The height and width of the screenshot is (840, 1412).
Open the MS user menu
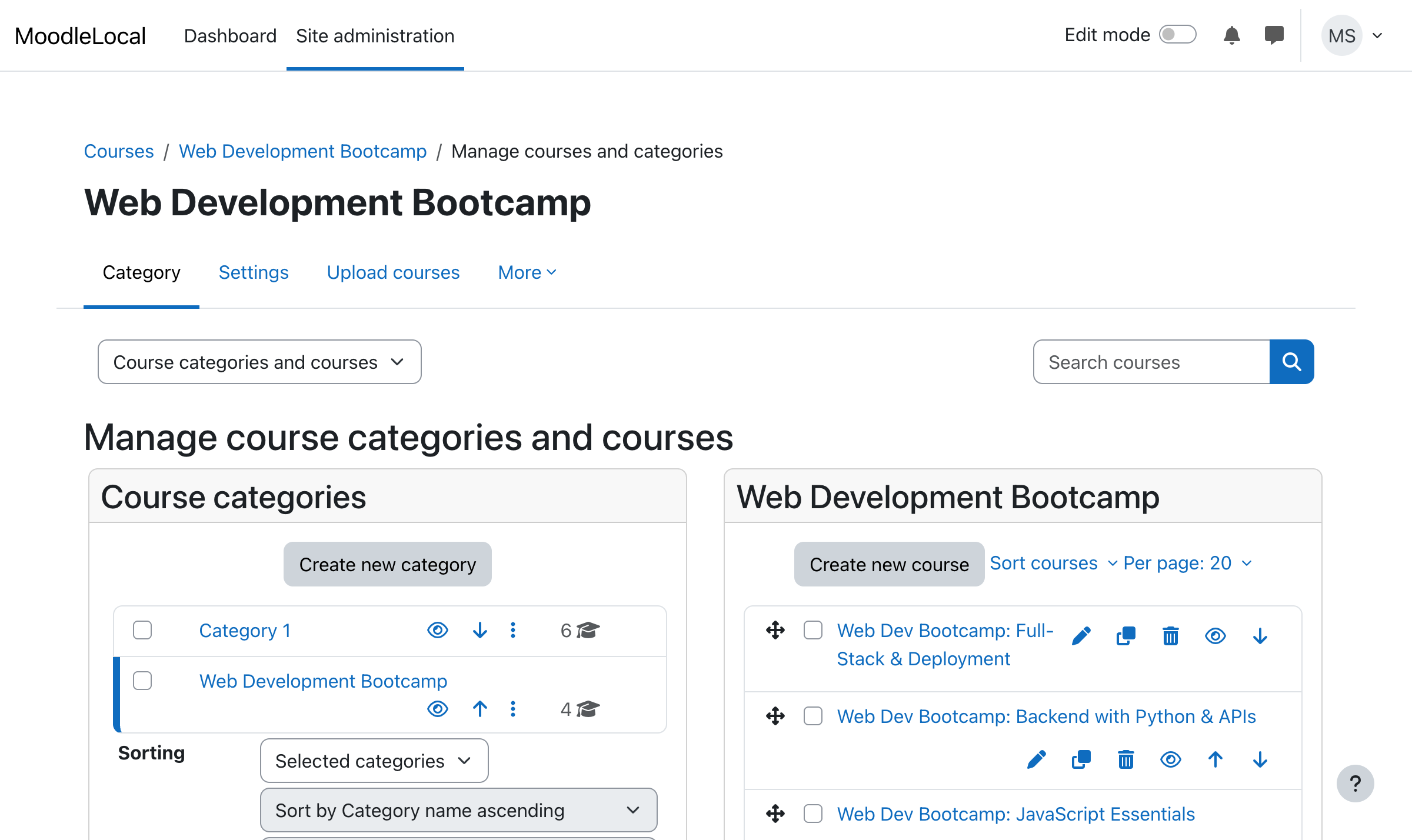point(1352,35)
